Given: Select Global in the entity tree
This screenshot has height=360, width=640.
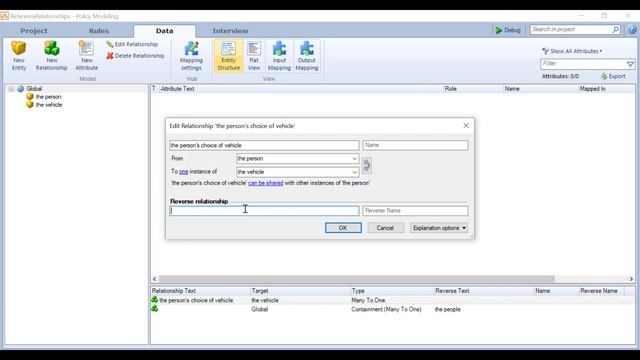Looking at the screenshot, I should [34, 89].
